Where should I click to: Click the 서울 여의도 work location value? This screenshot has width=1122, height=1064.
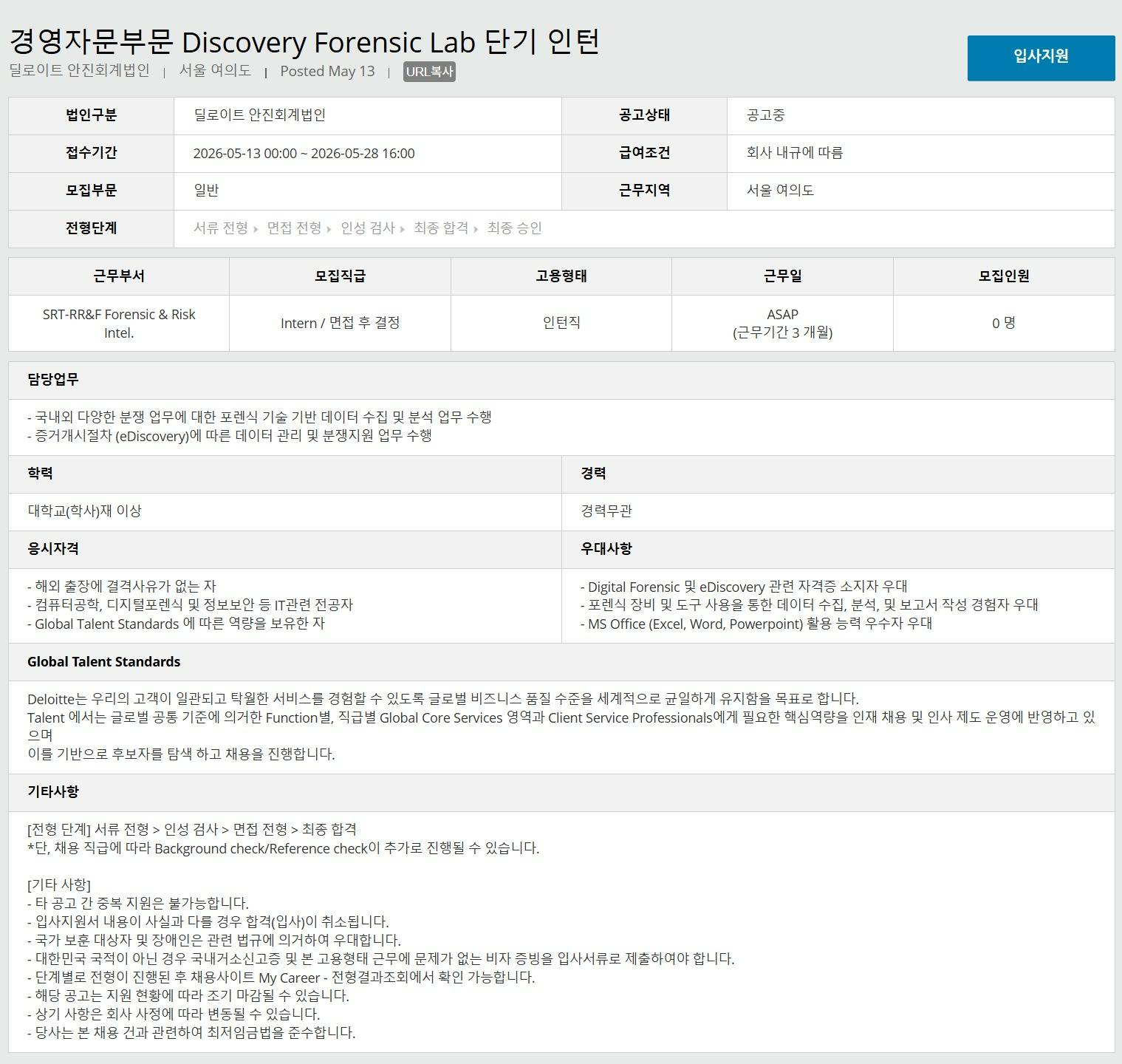point(779,191)
